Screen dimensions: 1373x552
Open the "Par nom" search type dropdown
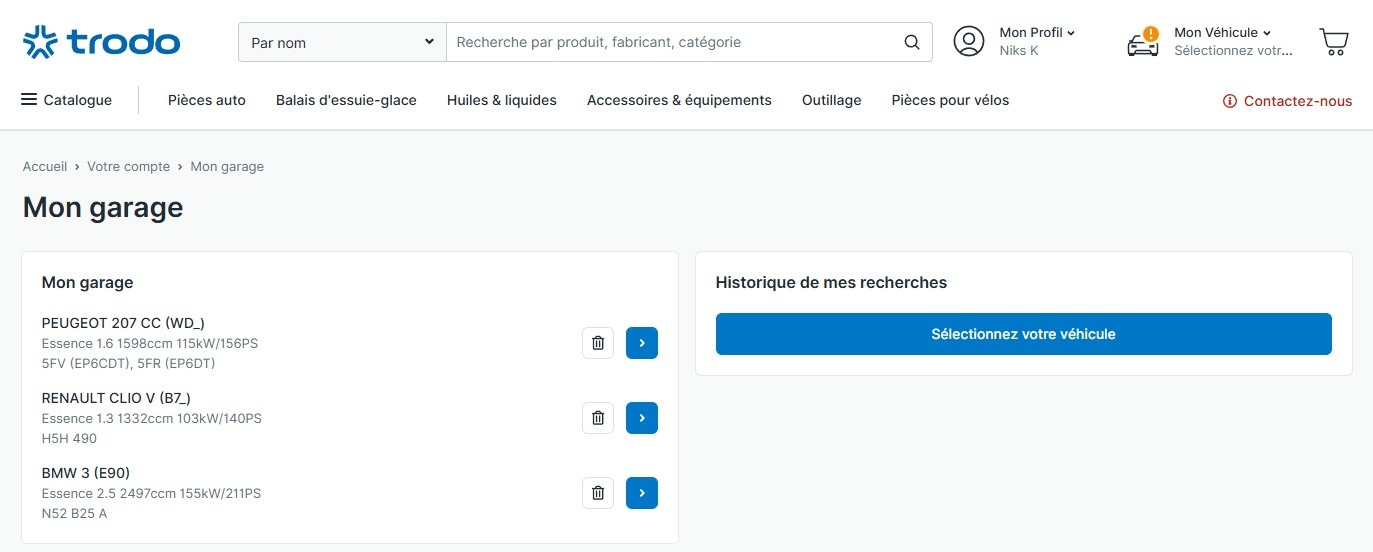point(342,42)
